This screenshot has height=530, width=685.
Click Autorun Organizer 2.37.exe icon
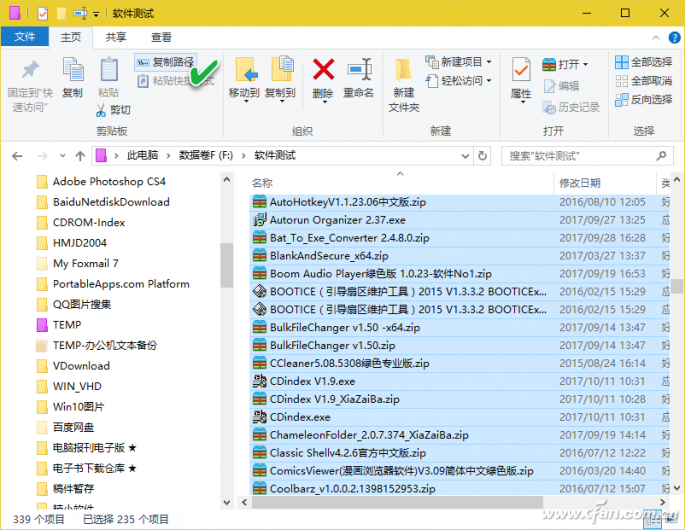[259, 220]
